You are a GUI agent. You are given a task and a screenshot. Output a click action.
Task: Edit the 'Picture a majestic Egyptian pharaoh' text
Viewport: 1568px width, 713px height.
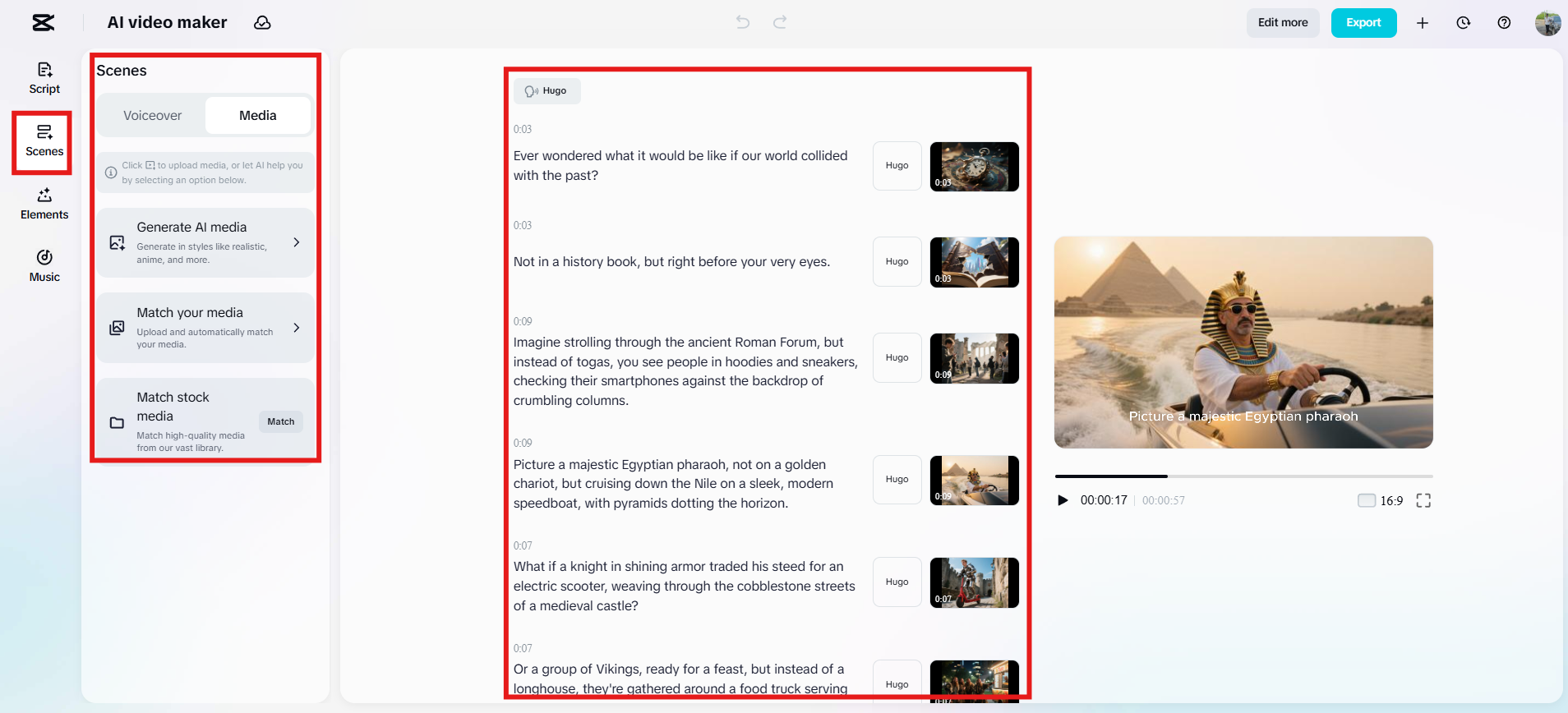674,484
